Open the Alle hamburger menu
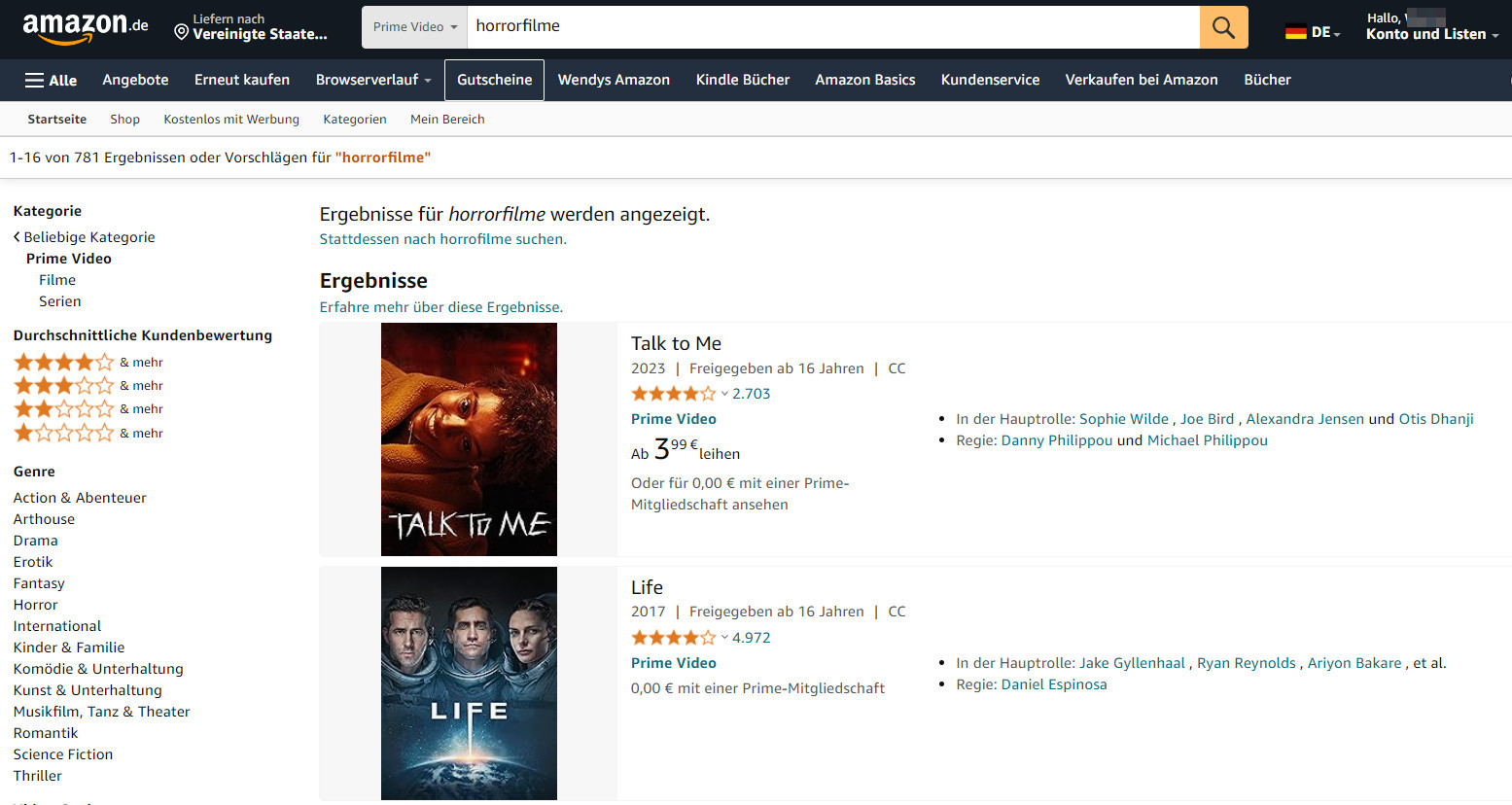The image size is (1512, 805). pos(51,80)
